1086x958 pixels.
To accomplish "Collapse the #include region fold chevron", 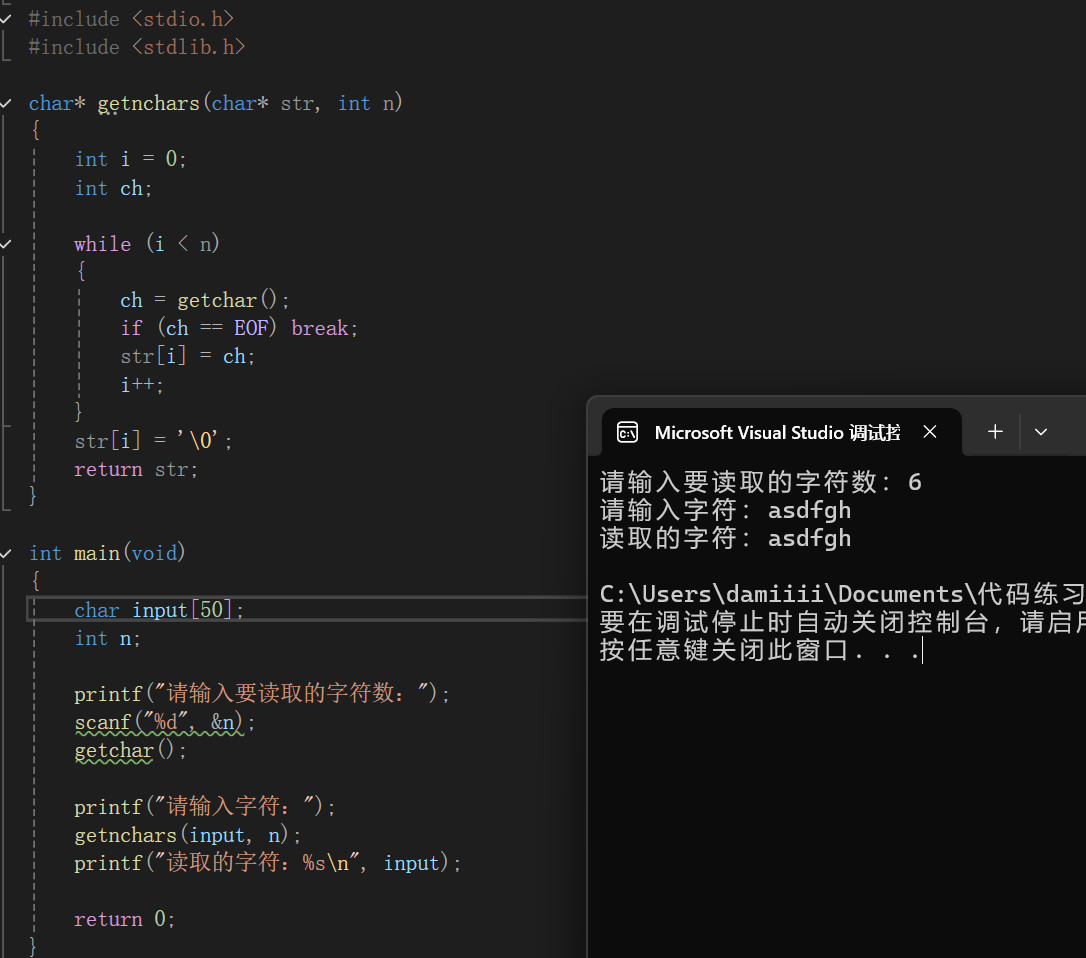I will [6, 19].
